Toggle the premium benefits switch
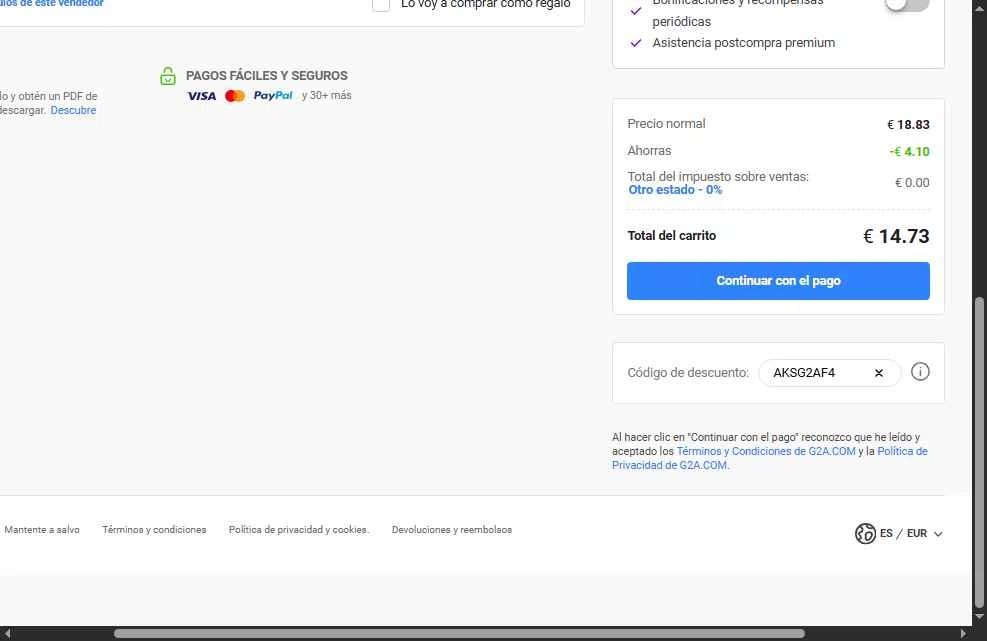Image resolution: width=987 pixels, height=641 pixels. click(x=907, y=4)
